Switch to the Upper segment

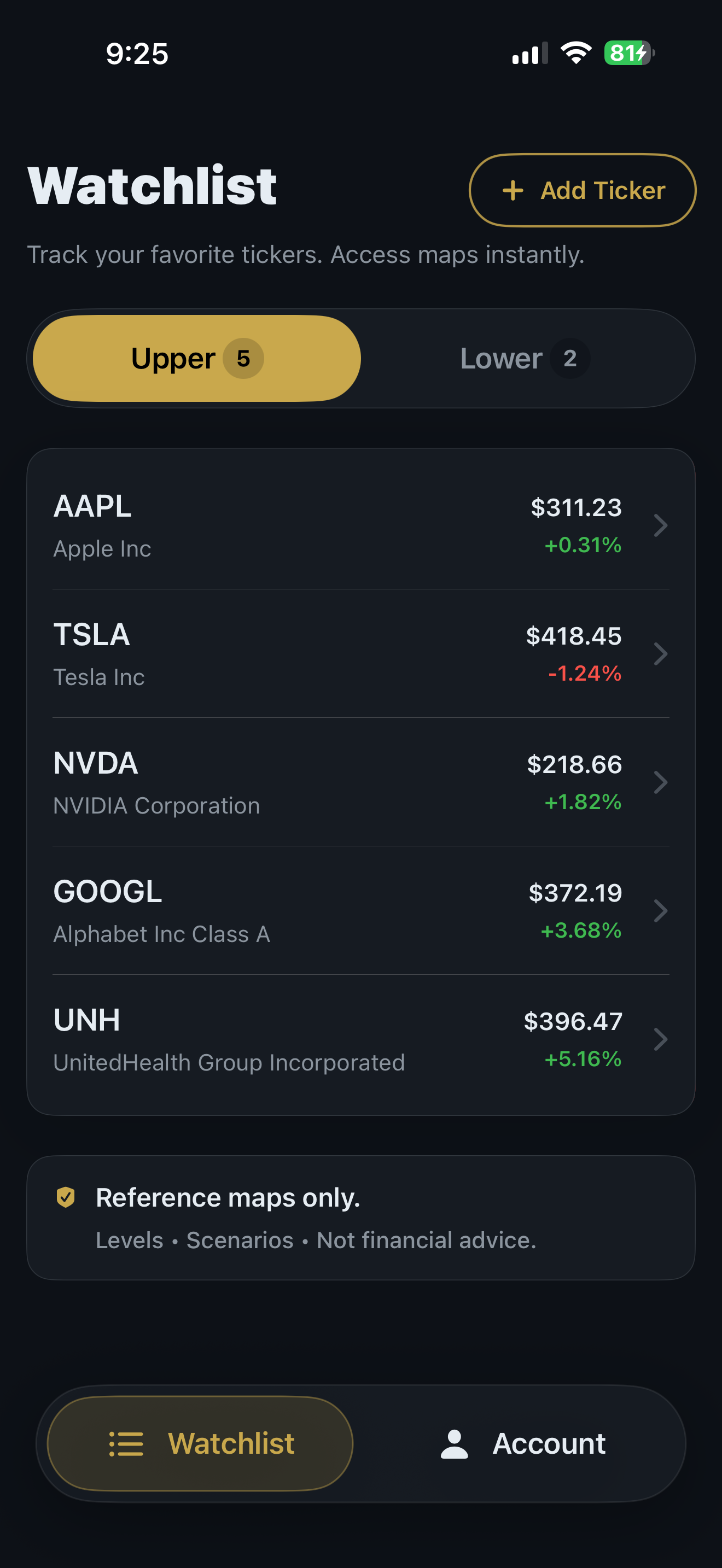[x=196, y=359]
